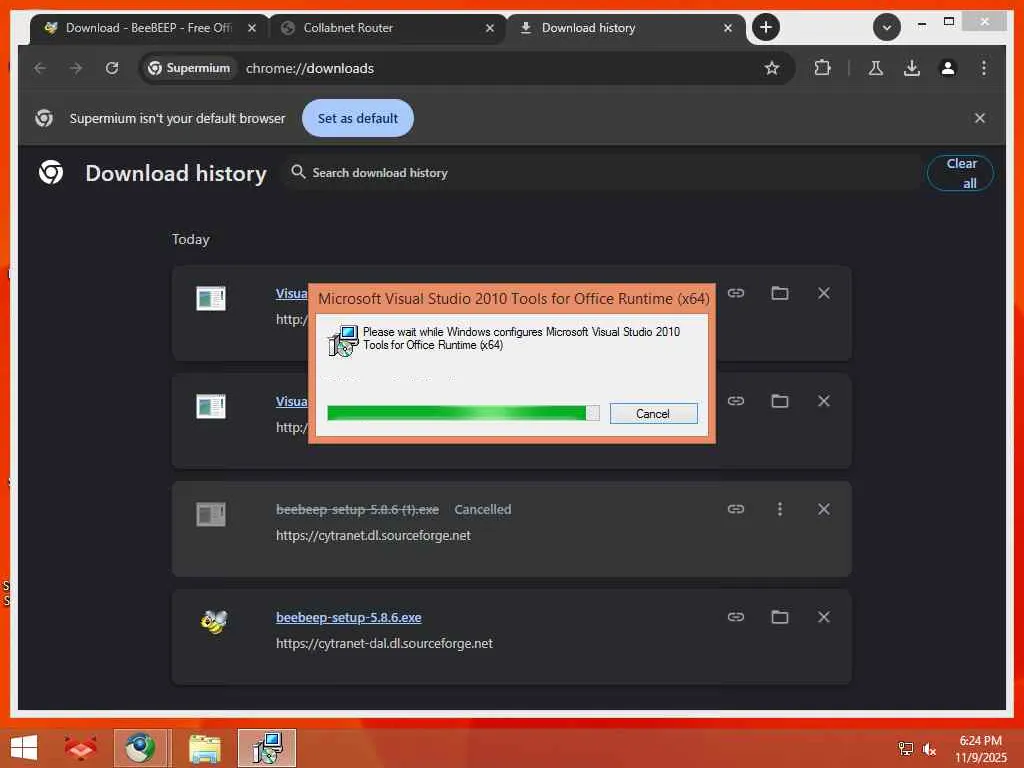Show second Visual download in folder
Screen dimensions: 1024x768
click(x=780, y=401)
